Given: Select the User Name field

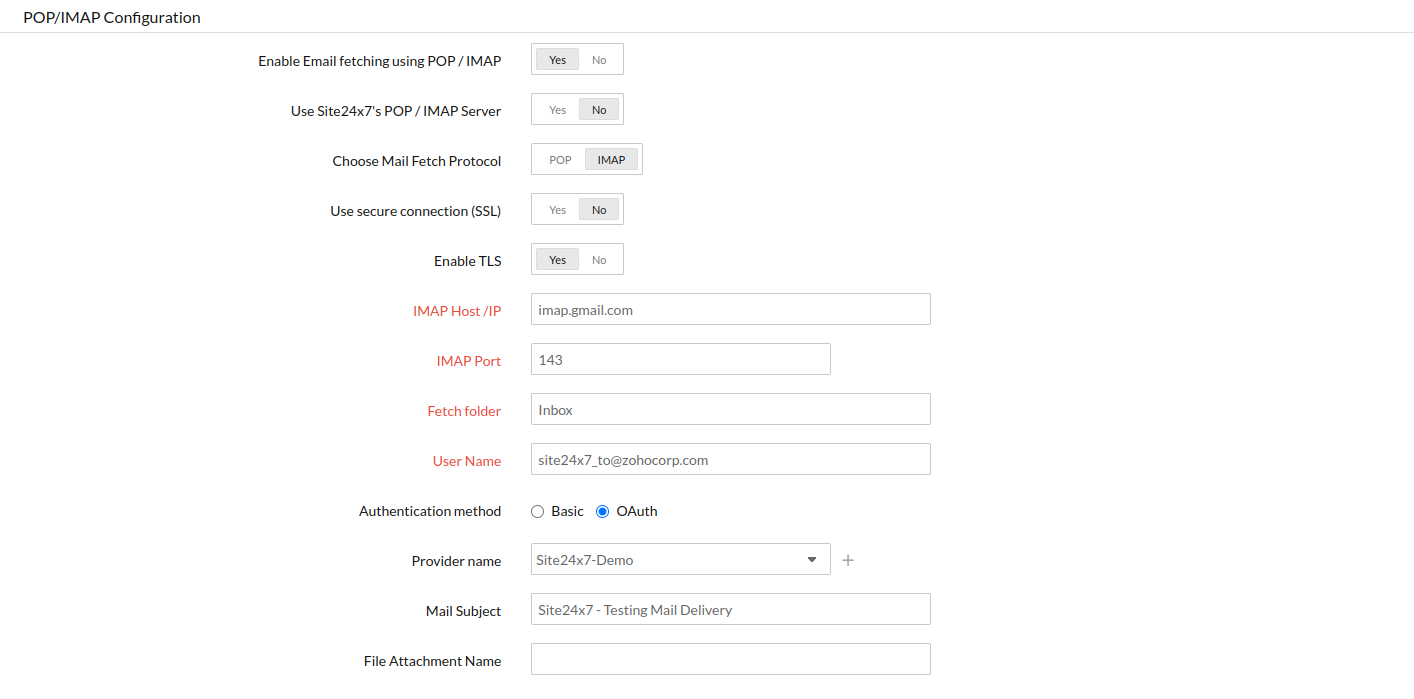Looking at the screenshot, I should 730,459.
